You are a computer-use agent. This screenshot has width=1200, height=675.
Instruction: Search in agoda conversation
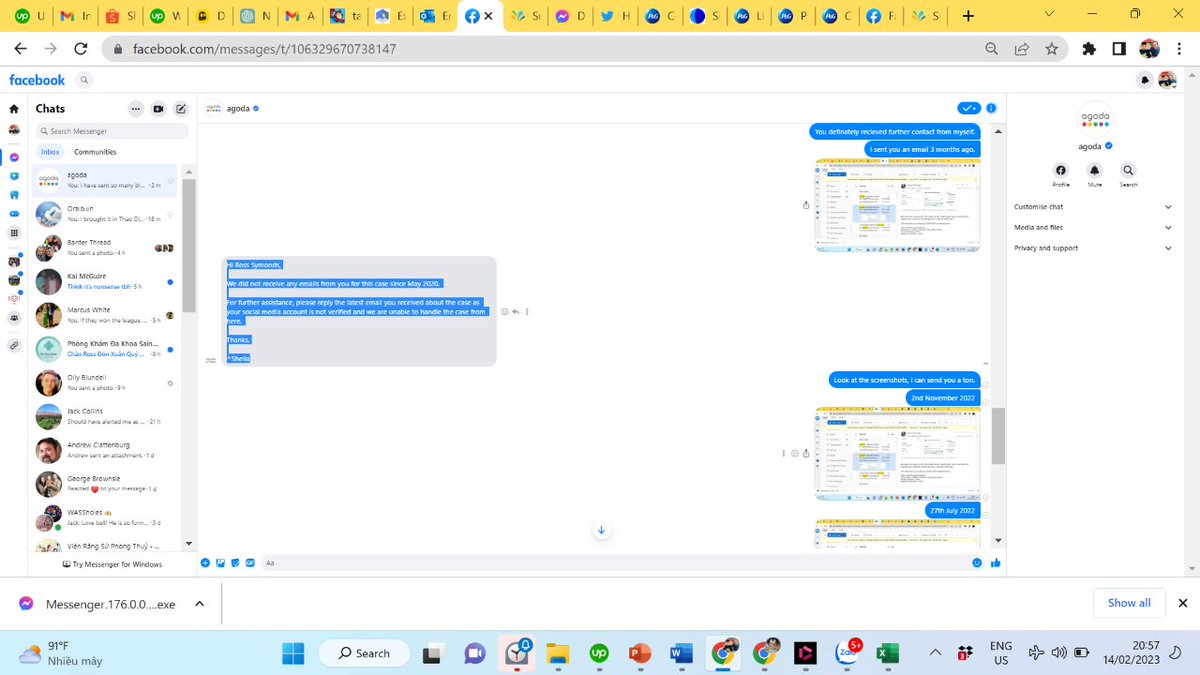(1128, 170)
